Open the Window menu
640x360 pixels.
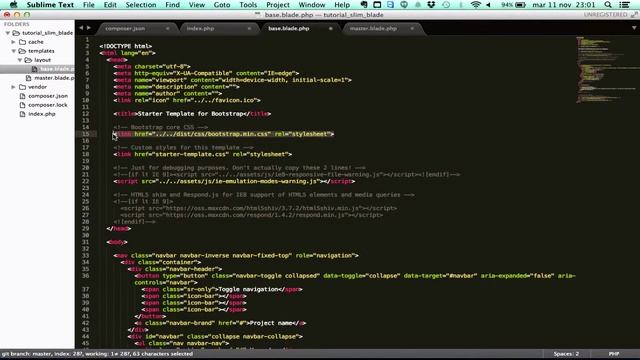click(311, 5)
